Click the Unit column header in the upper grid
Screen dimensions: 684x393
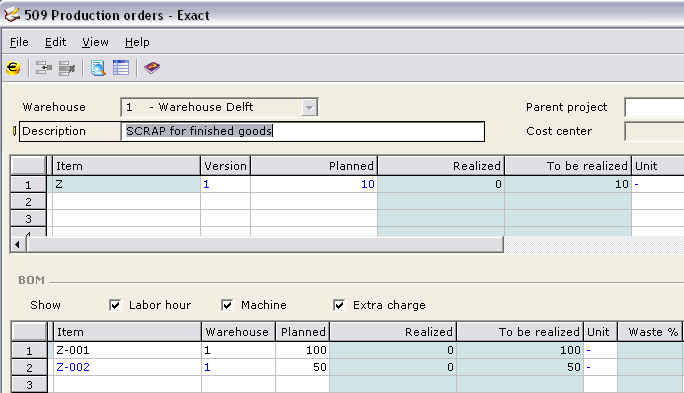coord(658,166)
